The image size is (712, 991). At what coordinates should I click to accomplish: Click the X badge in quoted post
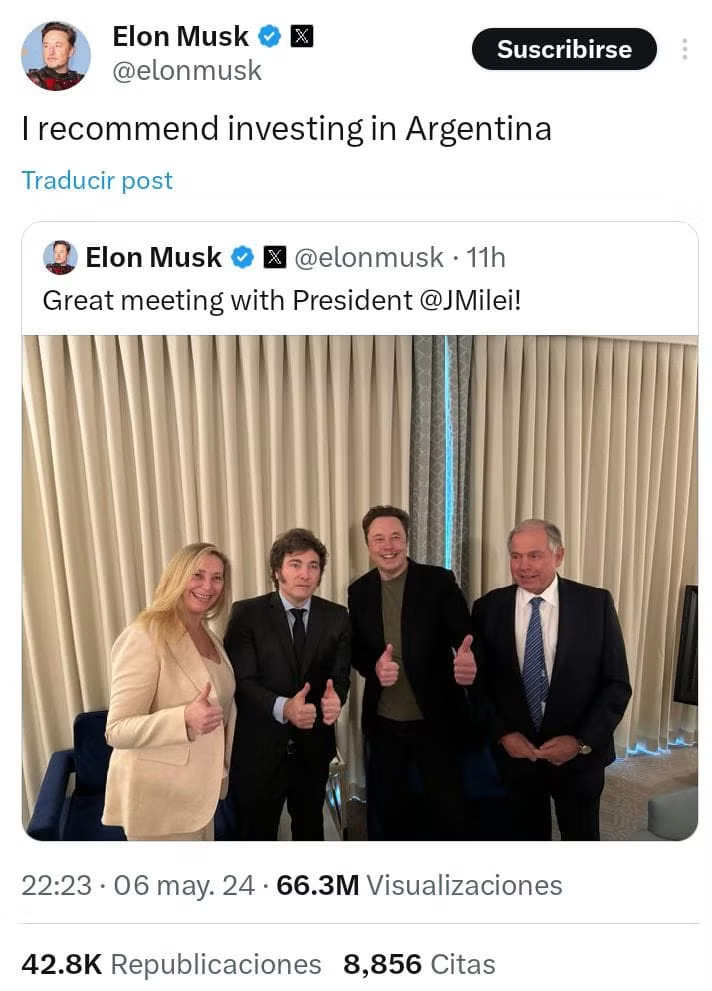pos(274,258)
